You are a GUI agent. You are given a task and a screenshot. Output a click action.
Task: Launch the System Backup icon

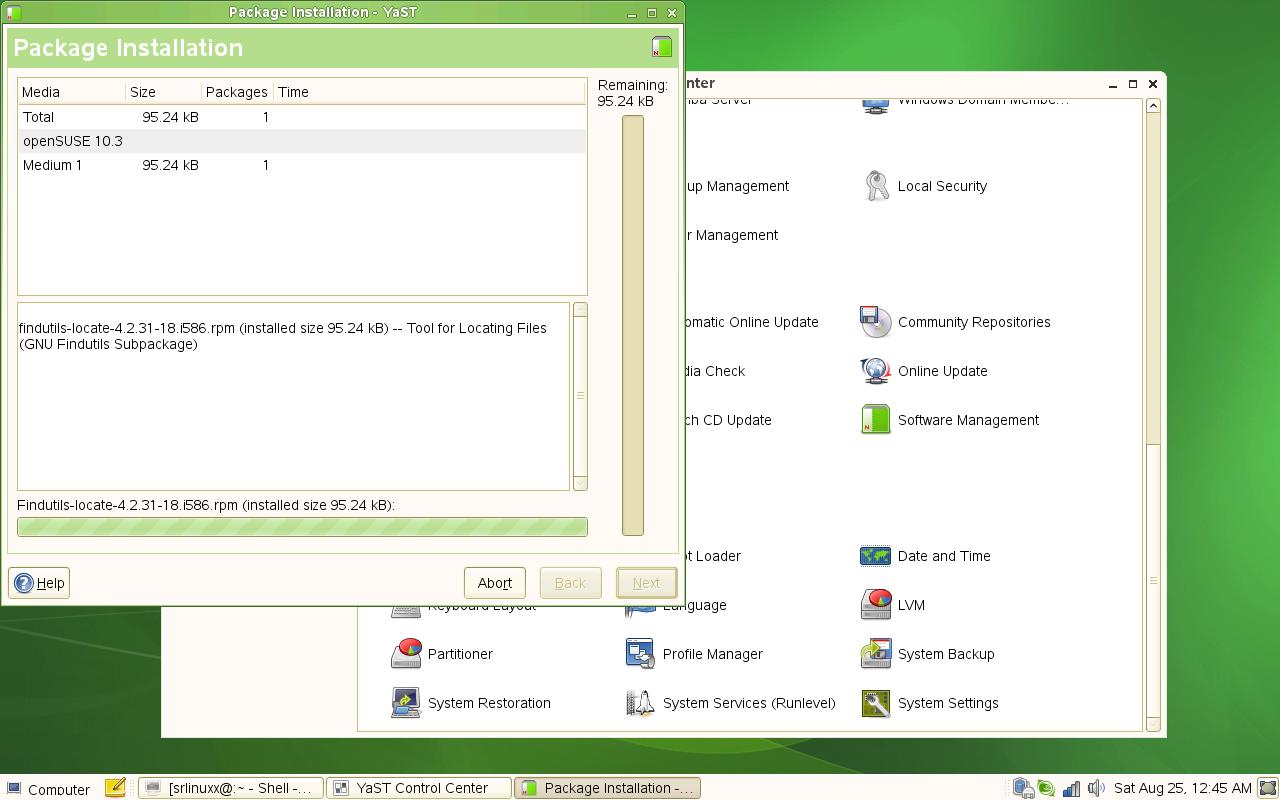(x=876, y=654)
